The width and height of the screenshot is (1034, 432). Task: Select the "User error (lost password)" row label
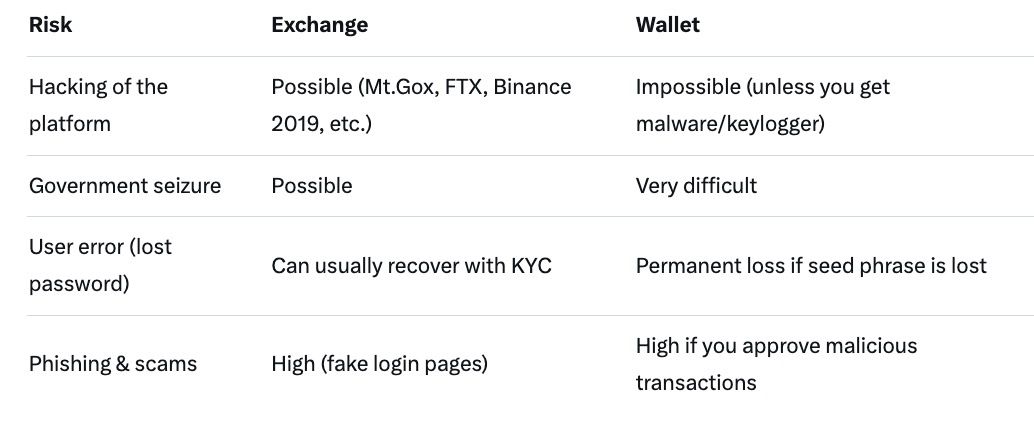pyautogui.click(x=100, y=265)
